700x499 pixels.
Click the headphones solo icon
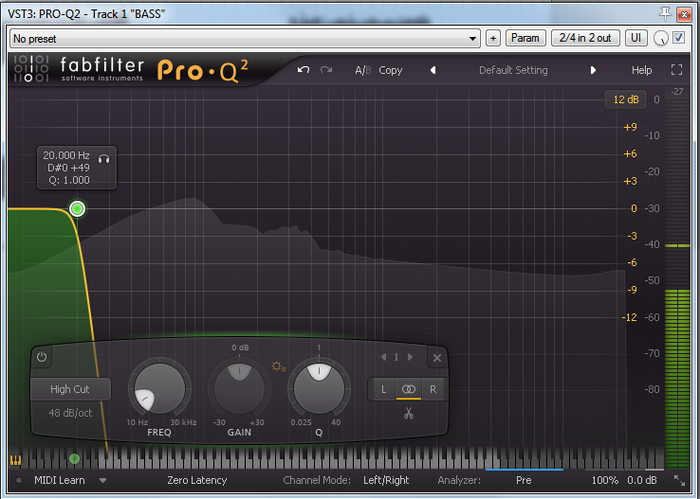104,159
